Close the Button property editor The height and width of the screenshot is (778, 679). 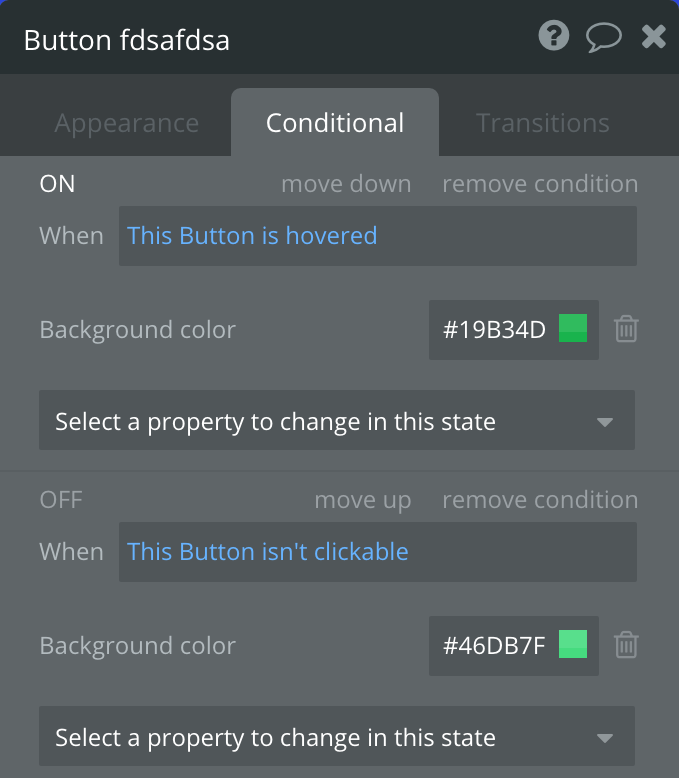(x=653, y=38)
